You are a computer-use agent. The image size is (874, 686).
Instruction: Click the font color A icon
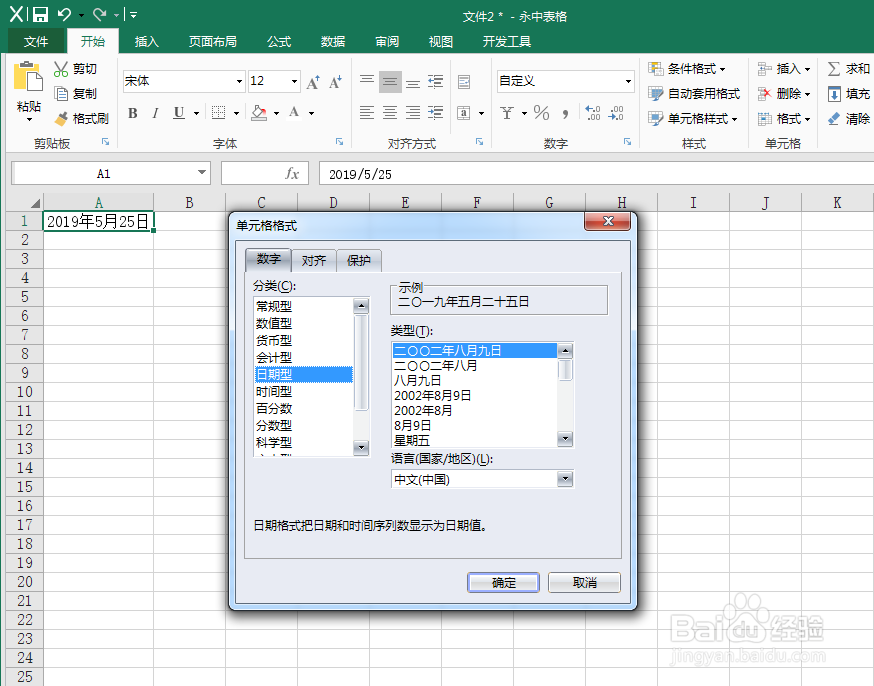click(294, 113)
